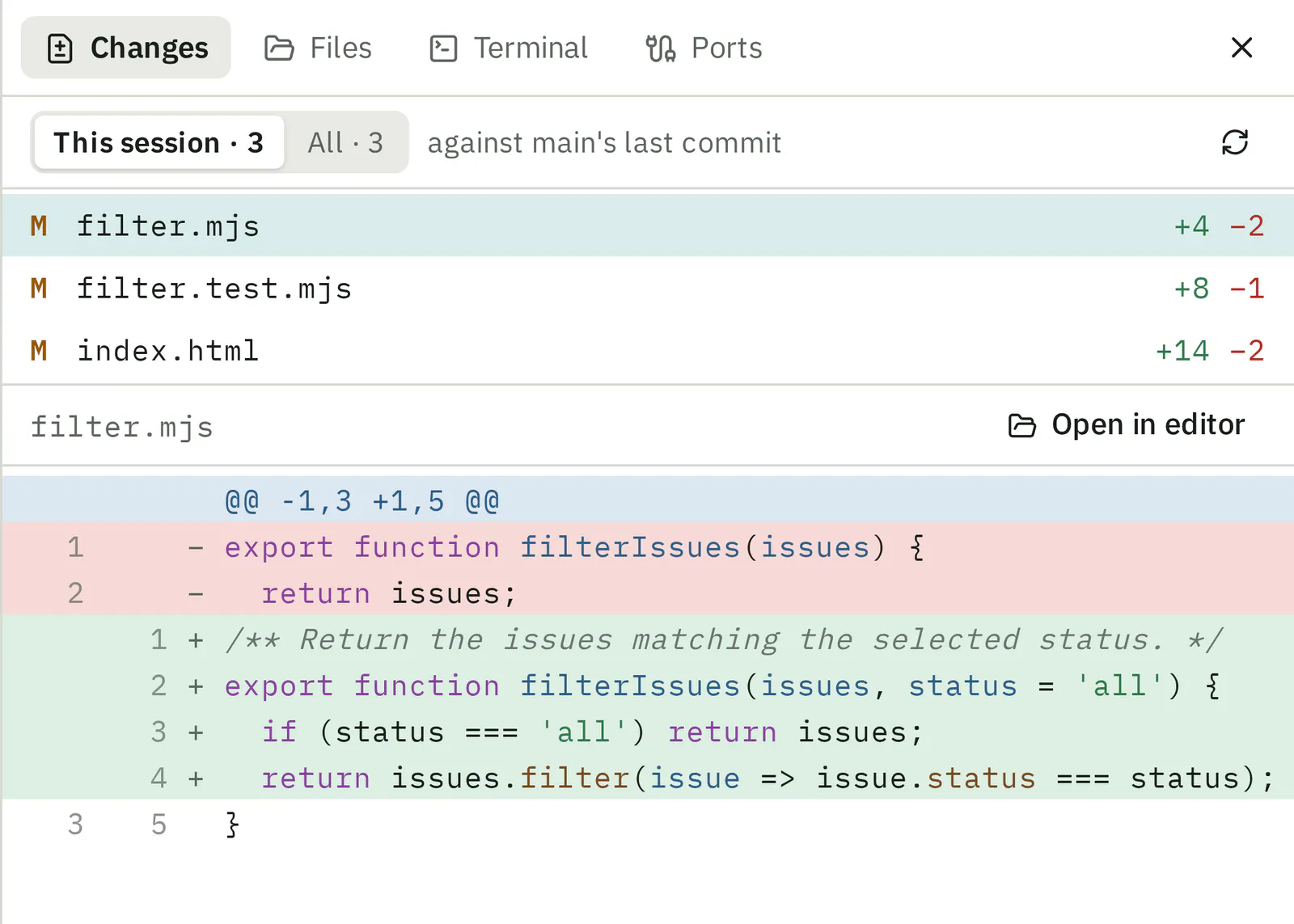Click the '@@ -1,3 +1,5 @@' hunk header

click(x=647, y=500)
